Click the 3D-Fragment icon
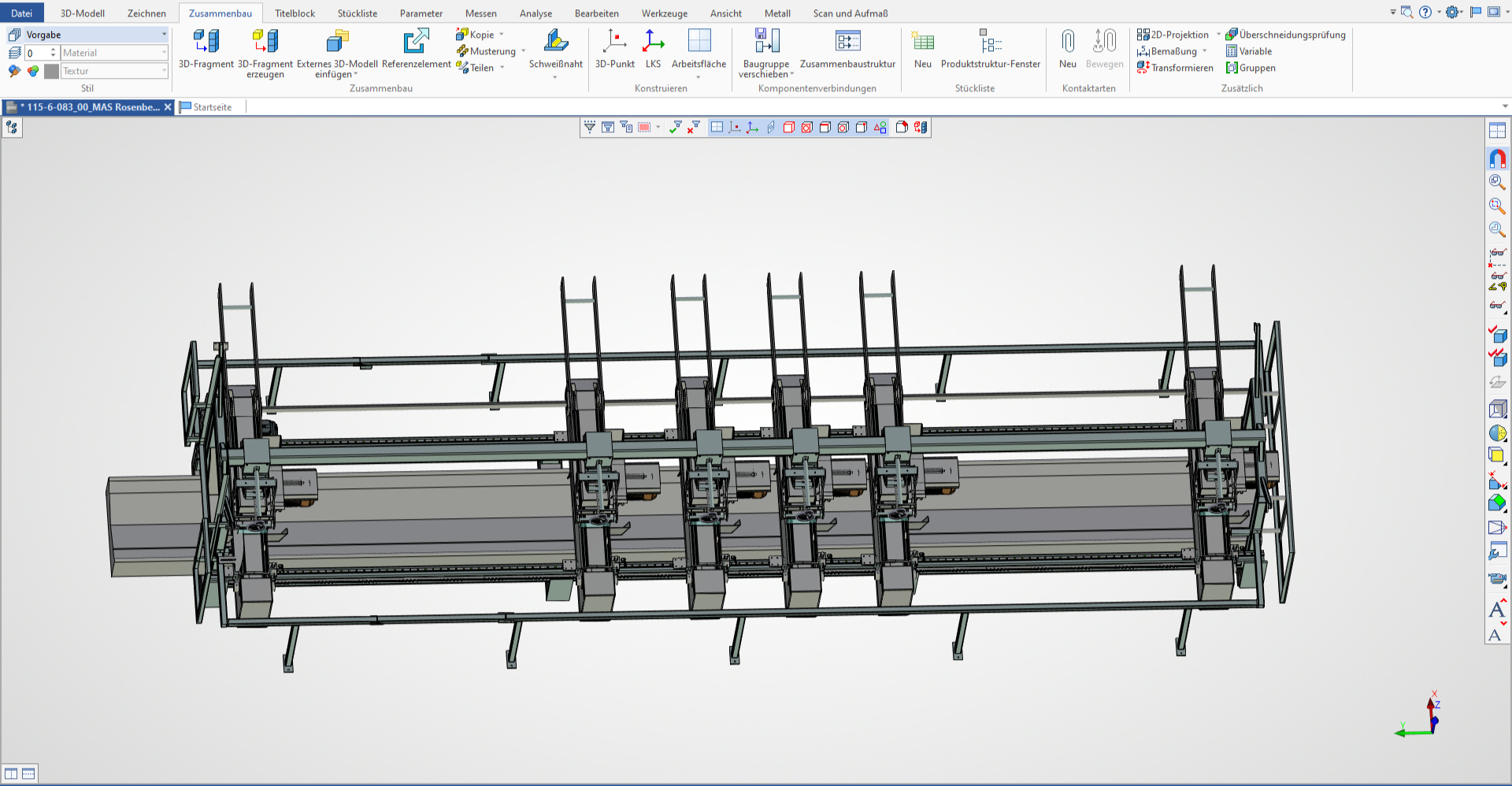Viewport: 1512px width, 786px height. click(x=206, y=42)
